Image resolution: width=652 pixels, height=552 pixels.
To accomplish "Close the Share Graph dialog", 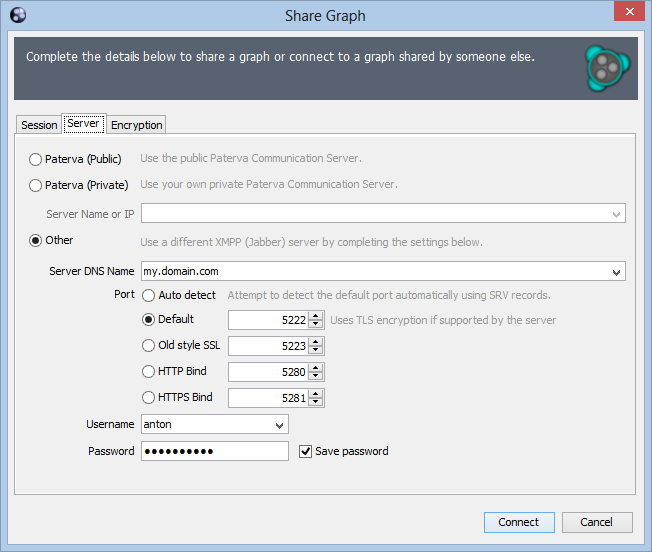I will pyautogui.click(x=630, y=11).
